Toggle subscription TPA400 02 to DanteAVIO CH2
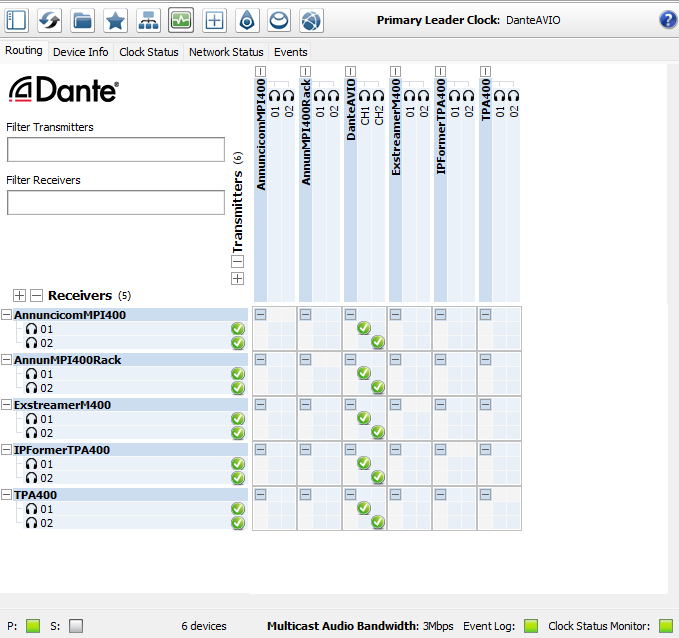Screen dimensions: 679x638 pos(378,522)
